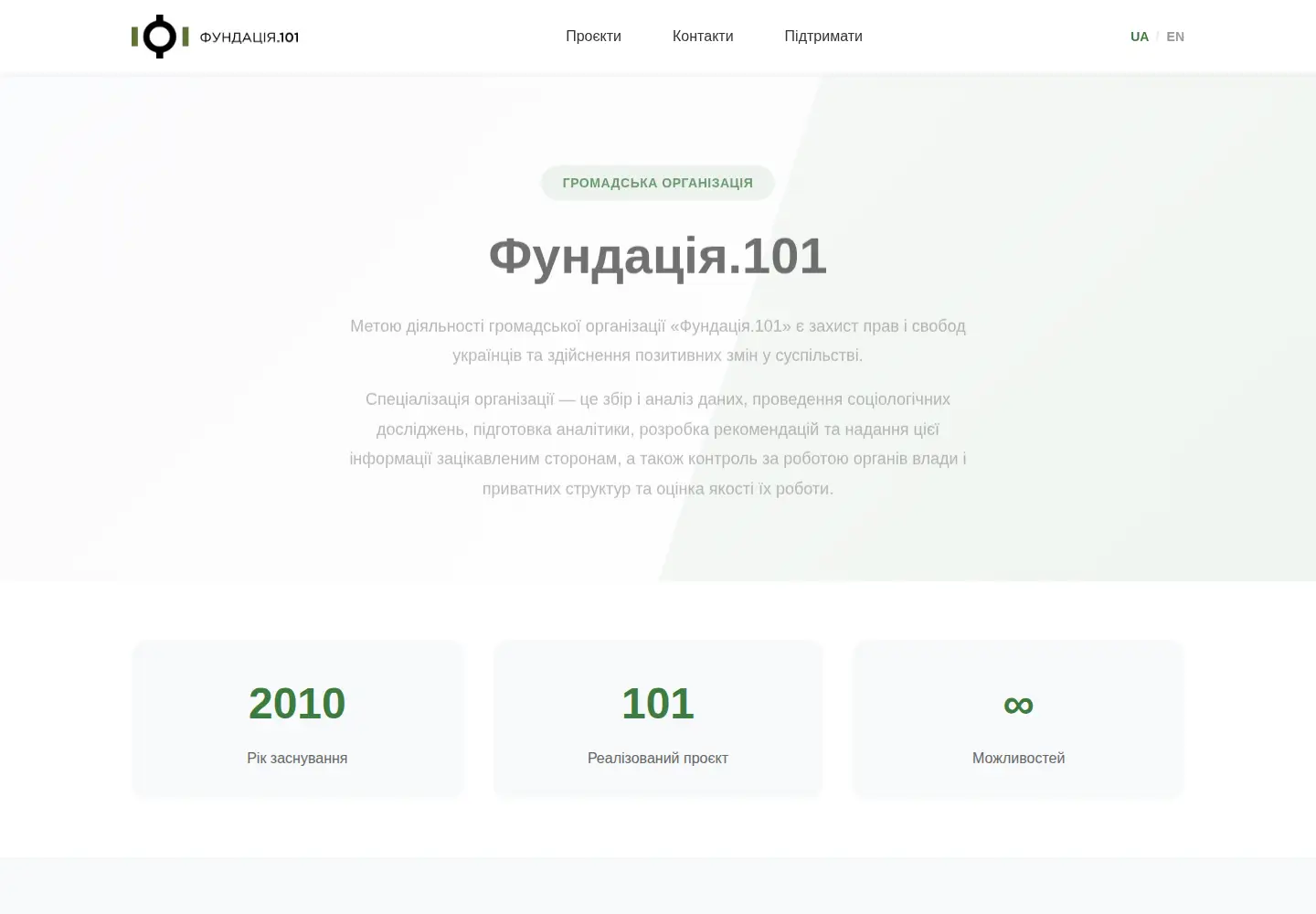This screenshot has width=1316, height=914.
Task: Click the Фундація.101 main heading
Action: 658,256
